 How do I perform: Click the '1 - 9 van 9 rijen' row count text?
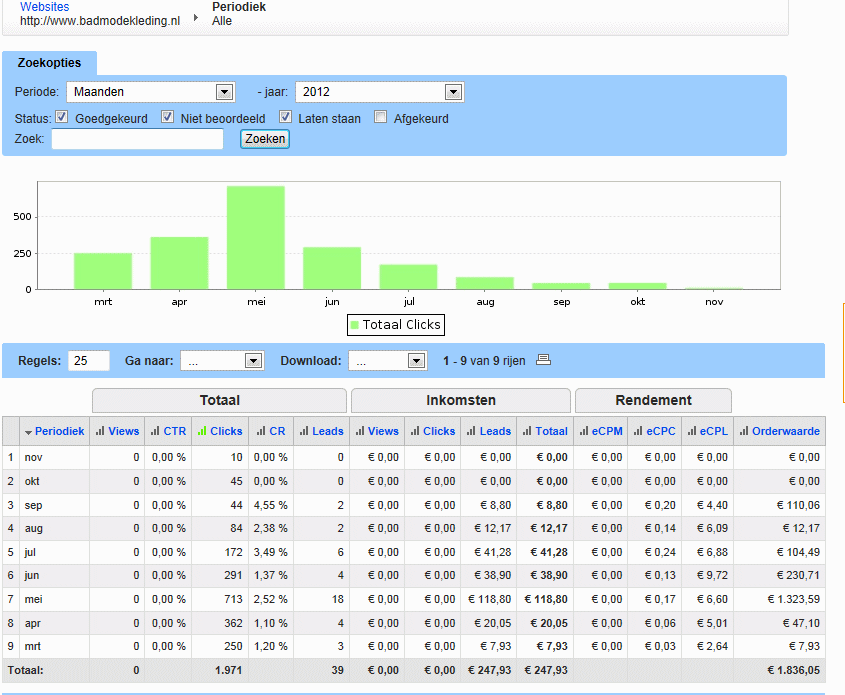pos(484,361)
